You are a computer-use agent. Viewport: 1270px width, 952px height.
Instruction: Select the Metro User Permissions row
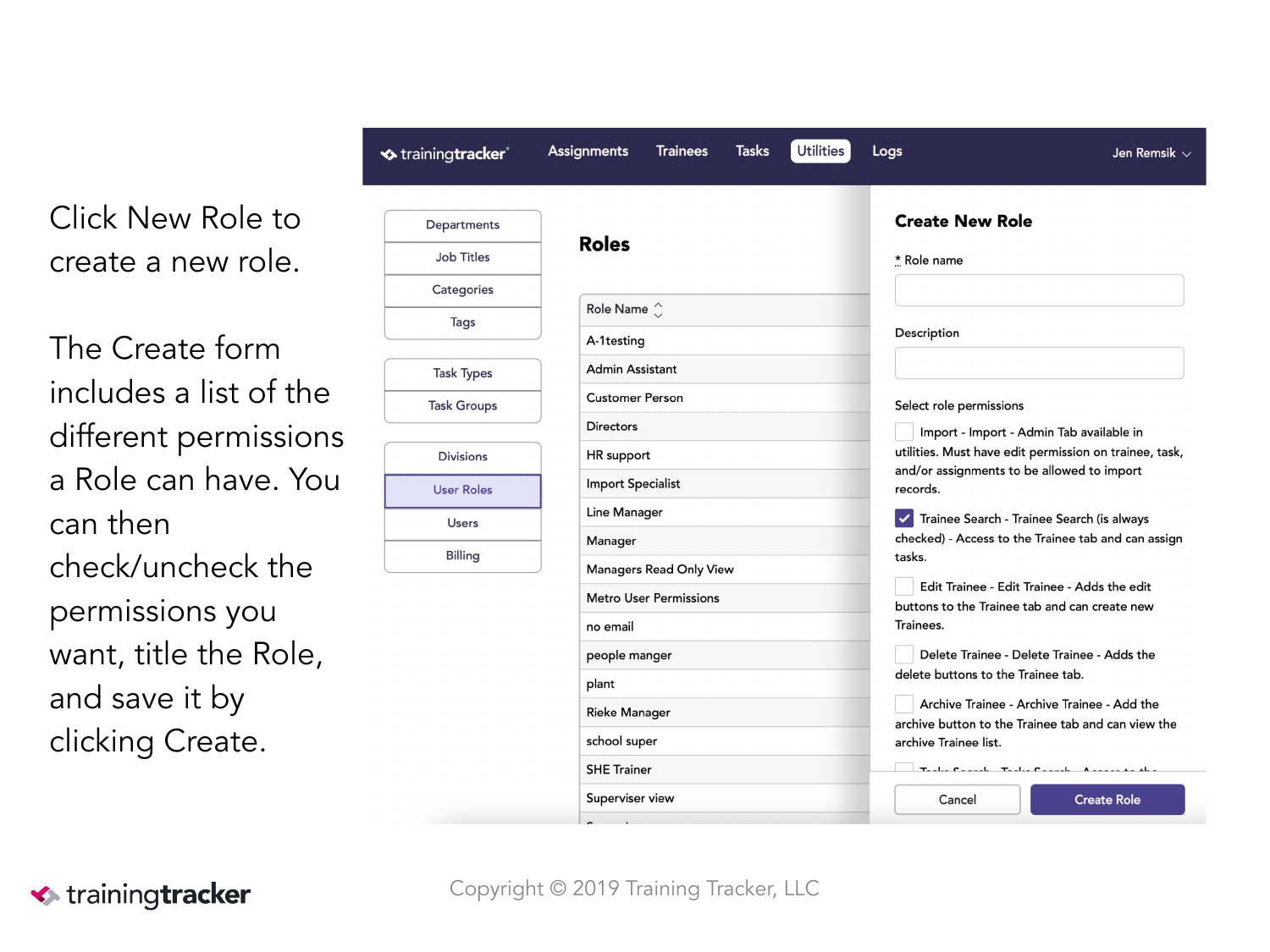tap(725, 598)
